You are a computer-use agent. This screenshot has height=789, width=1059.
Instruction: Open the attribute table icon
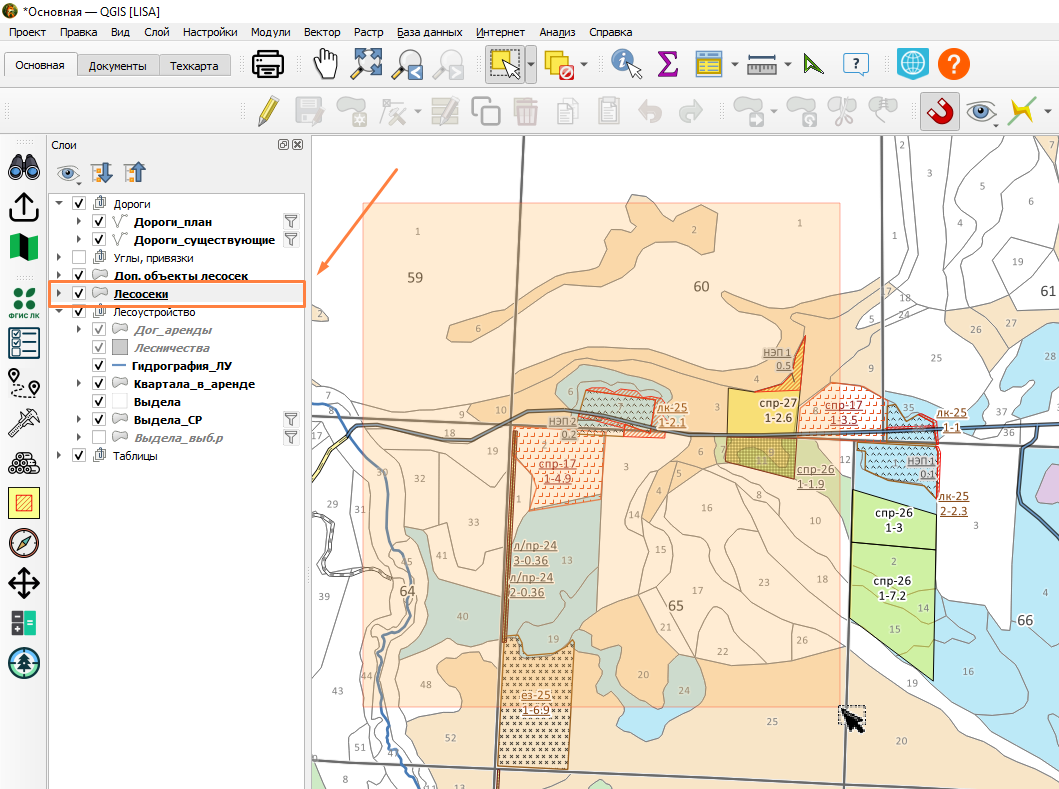(708, 65)
